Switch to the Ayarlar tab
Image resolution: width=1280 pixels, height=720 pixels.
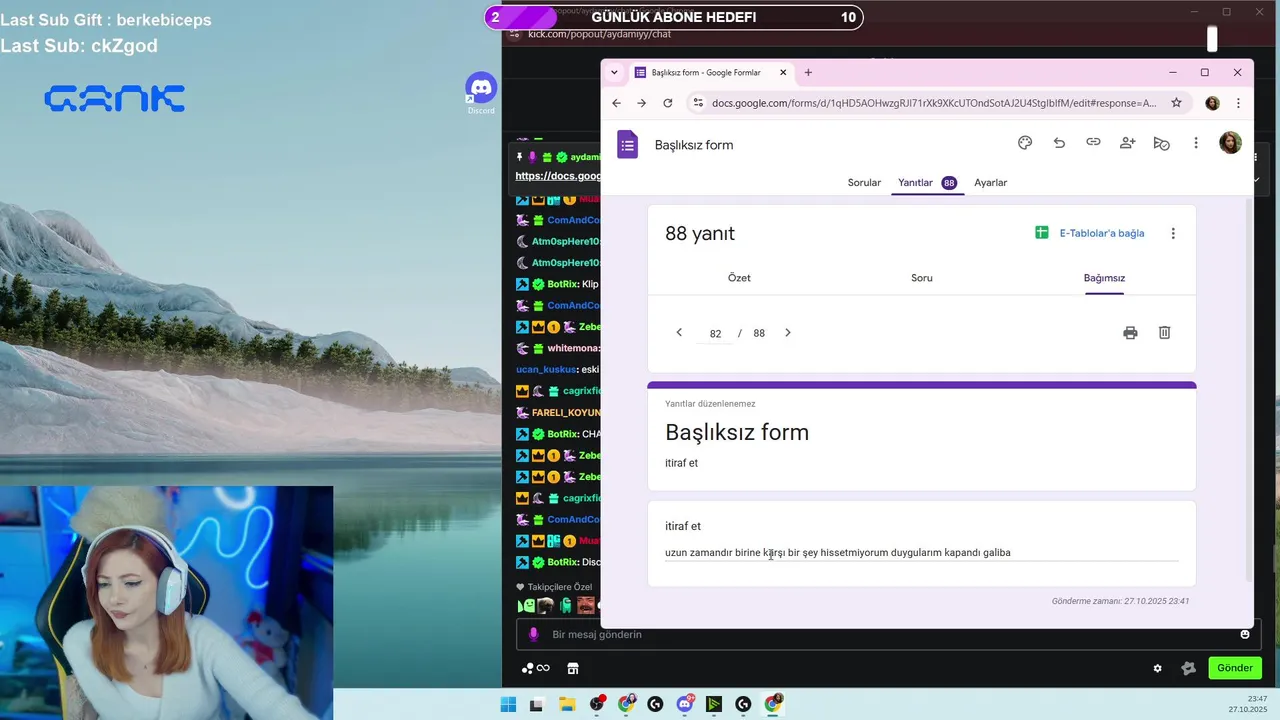(x=990, y=183)
